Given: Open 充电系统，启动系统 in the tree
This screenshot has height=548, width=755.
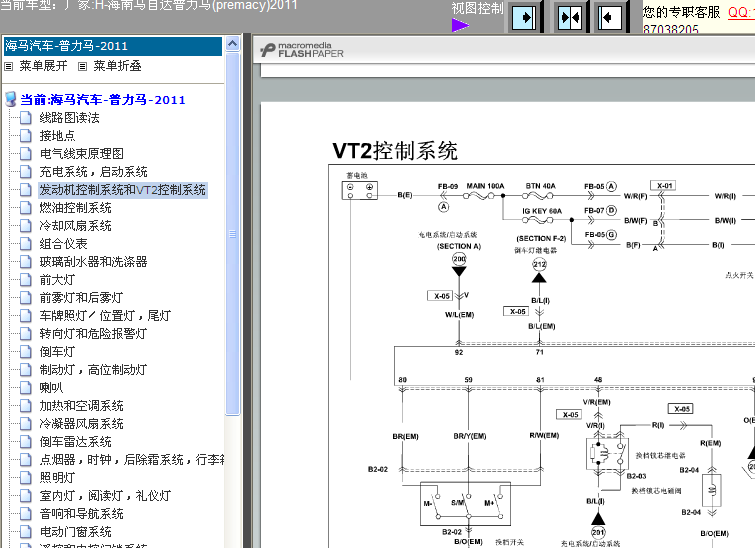Looking at the screenshot, I should point(93,172).
